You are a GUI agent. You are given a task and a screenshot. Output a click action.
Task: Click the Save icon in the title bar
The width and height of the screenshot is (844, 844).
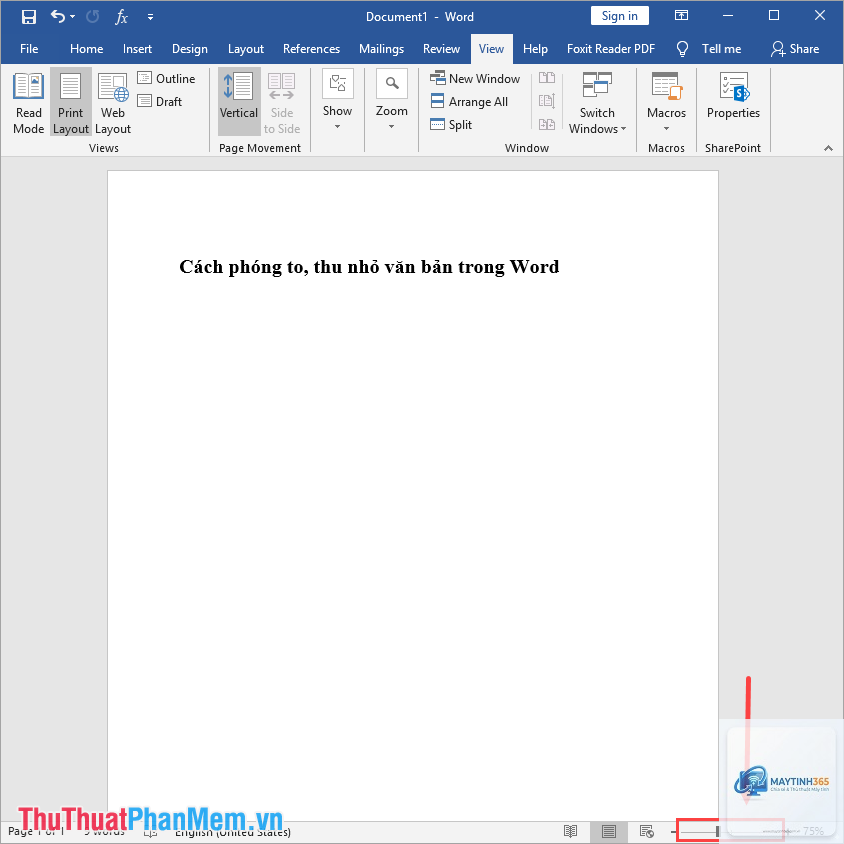click(x=29, y=17)
